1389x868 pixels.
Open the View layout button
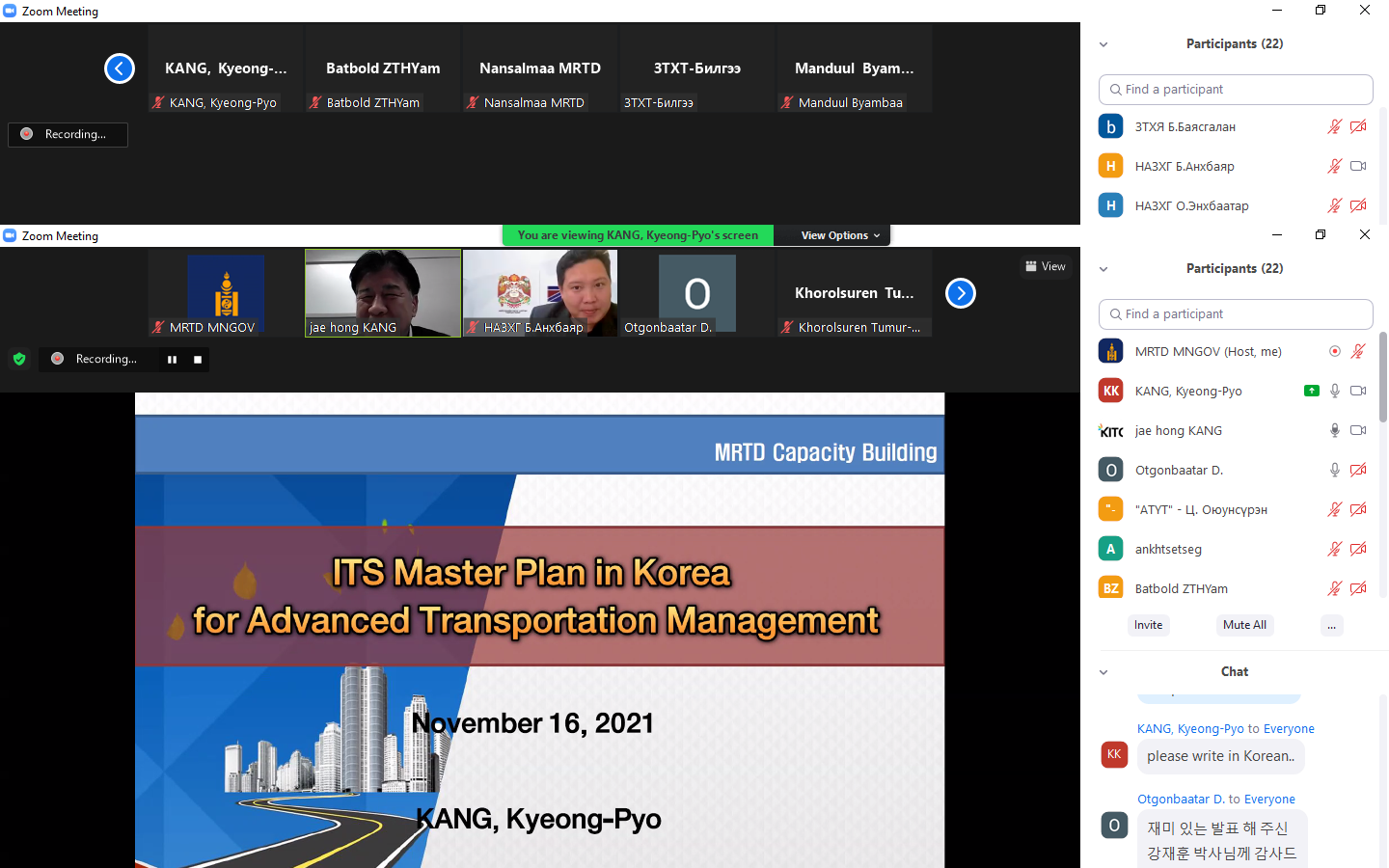point(1046,266)
